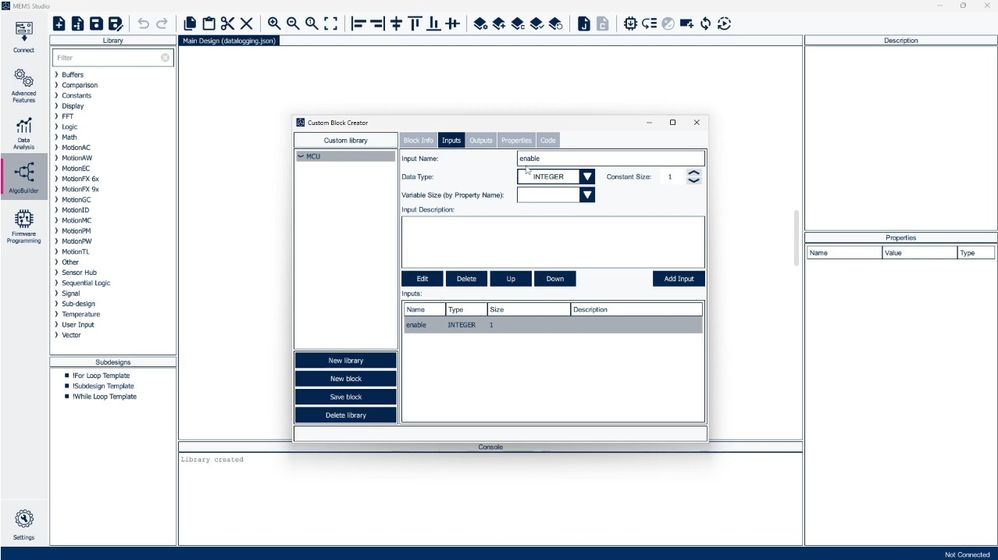The height and width of the screenshot is (560, 998).
Task: Expand the MotionFX 9x category
Action: pos(56,189)
